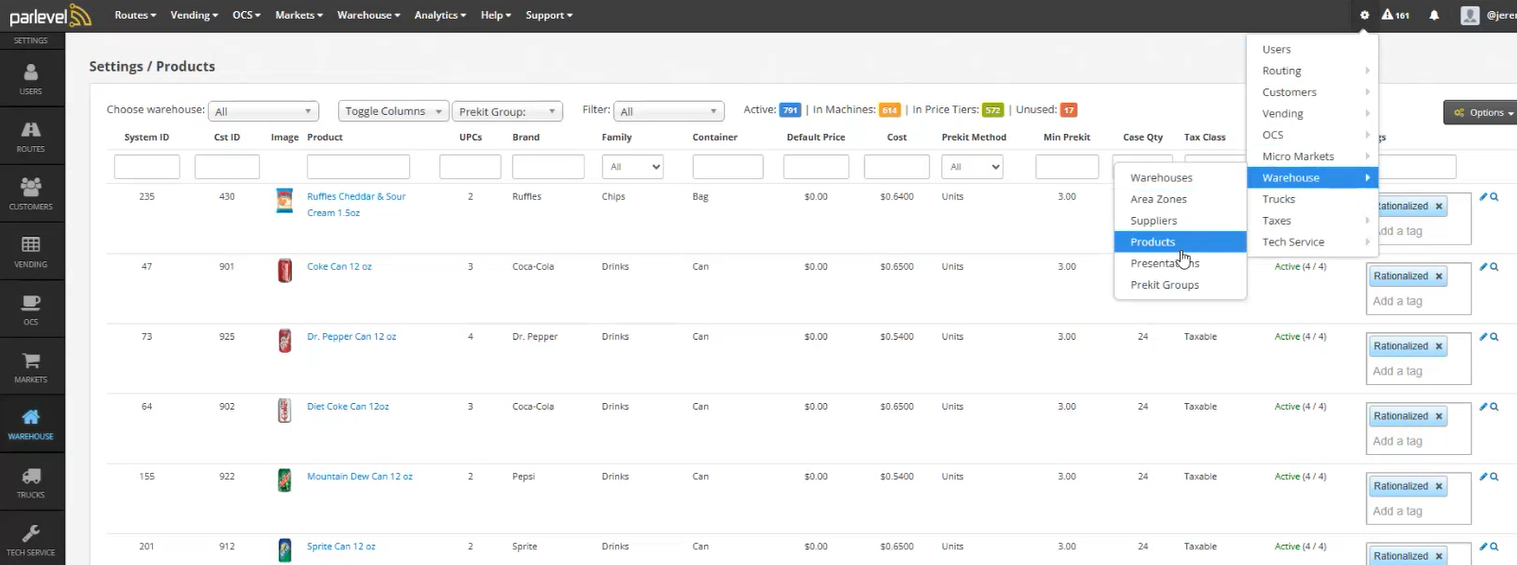Open the Prekit Group dropdown

pos(507,111)
